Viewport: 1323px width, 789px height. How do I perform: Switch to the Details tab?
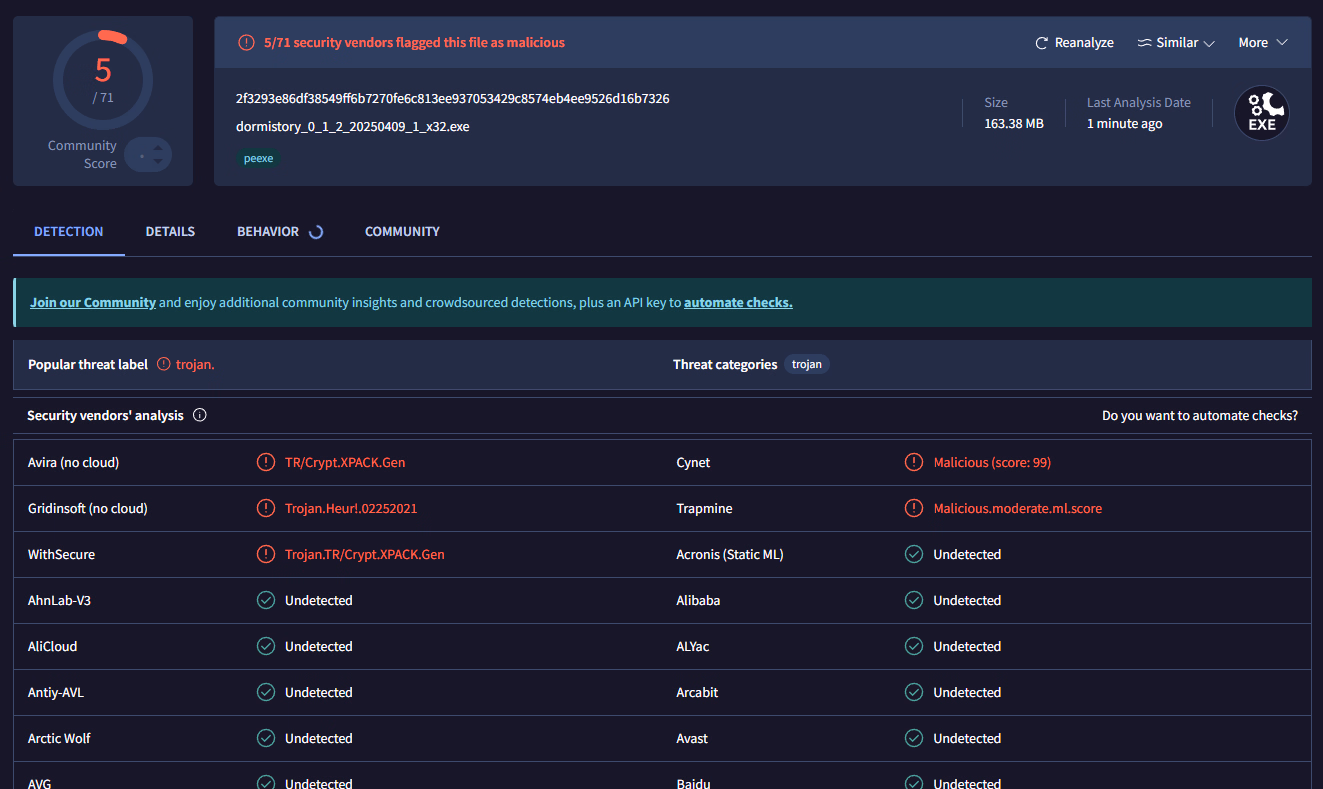(x=170, y=232)
